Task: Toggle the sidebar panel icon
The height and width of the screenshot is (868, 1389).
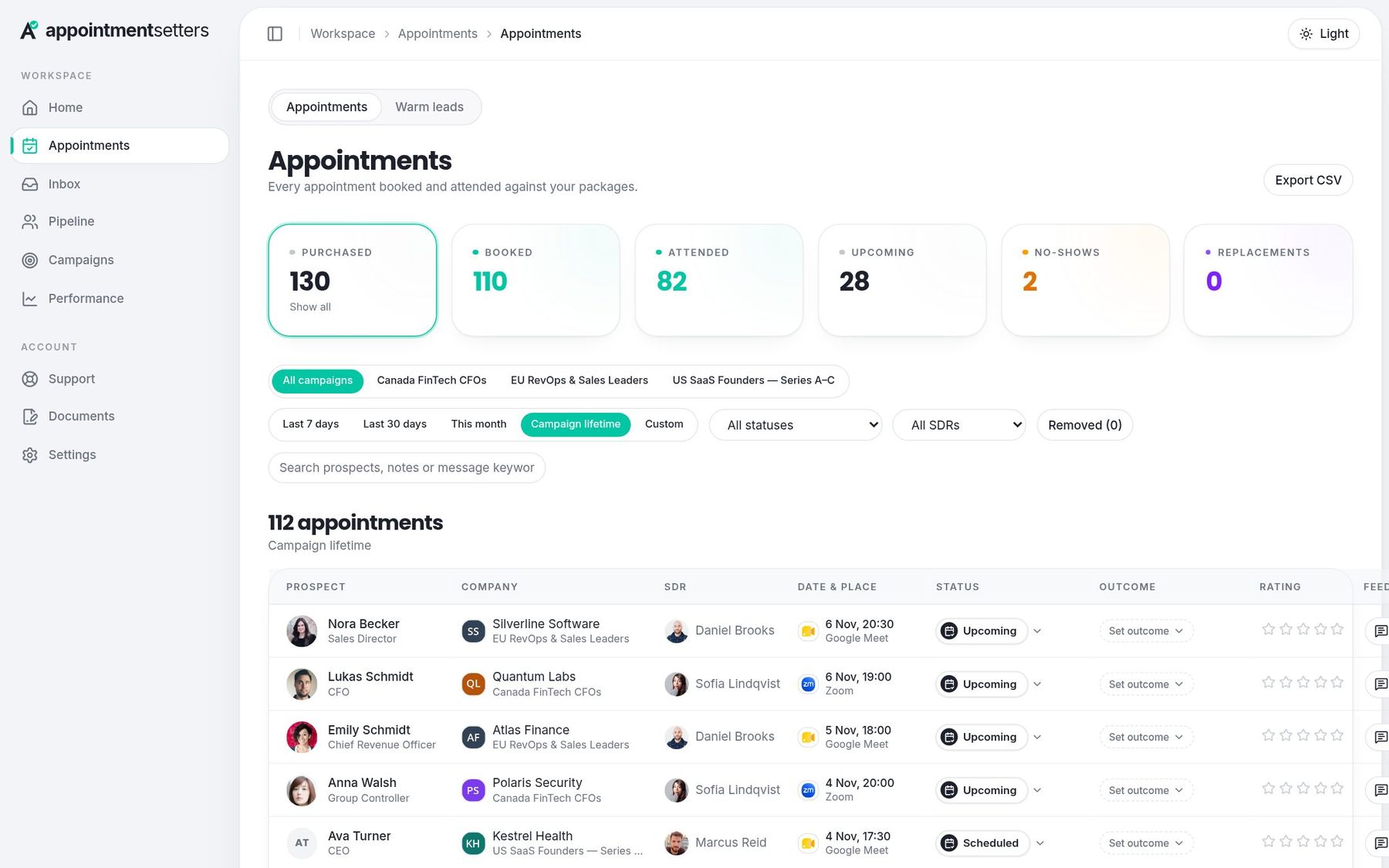Action: click(x=275, y=34)
